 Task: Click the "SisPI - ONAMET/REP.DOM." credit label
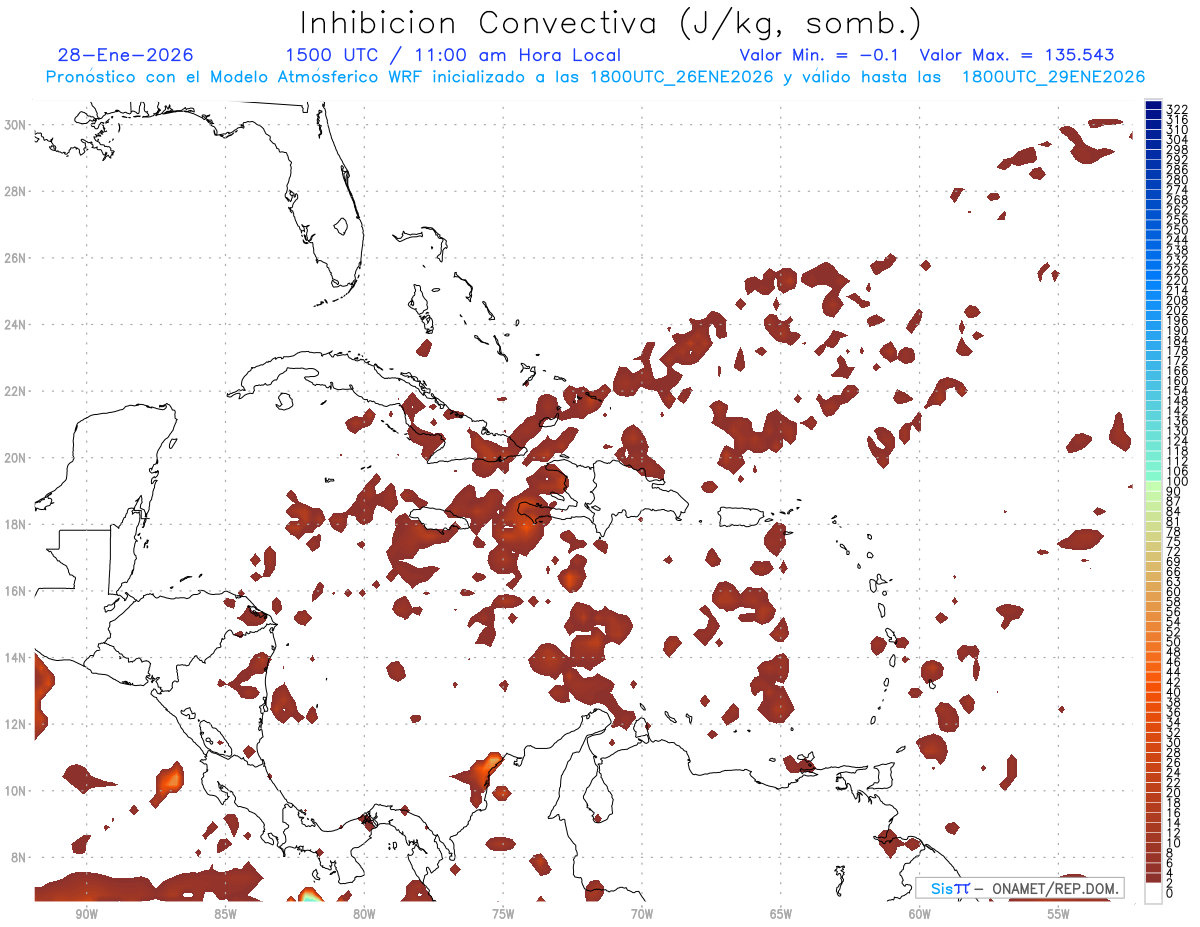pyautogui.click(x=1021, y=888)
